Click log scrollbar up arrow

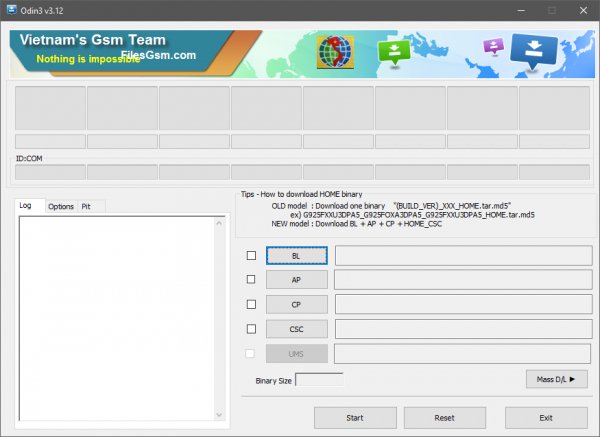point(219,223)
